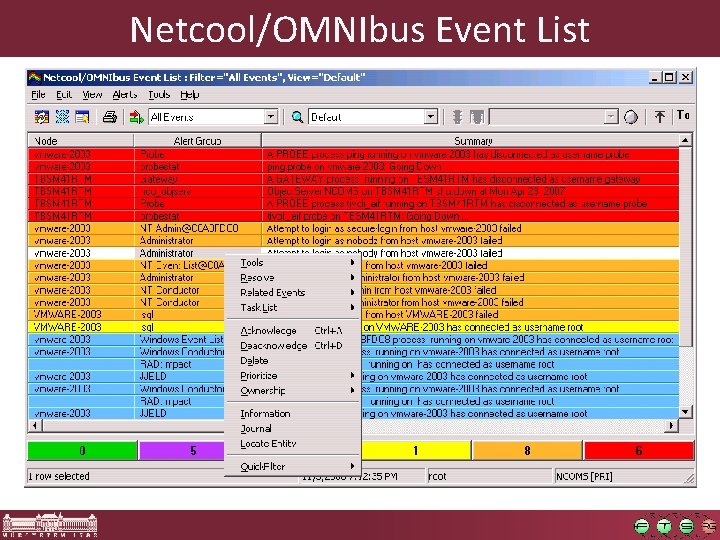Click the grayed traffic light toolbar icon
Viewport: 720px width, 540px height.
click(457, 117)
